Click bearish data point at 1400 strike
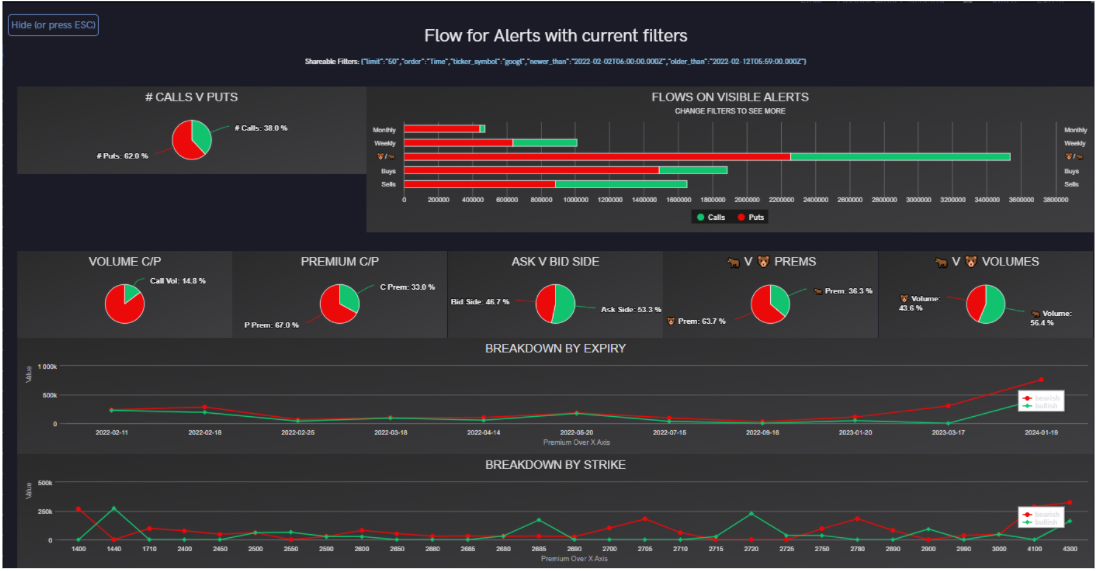Image resolution: width=1097 pixels, height=571 pixels. tap(78, 509)
